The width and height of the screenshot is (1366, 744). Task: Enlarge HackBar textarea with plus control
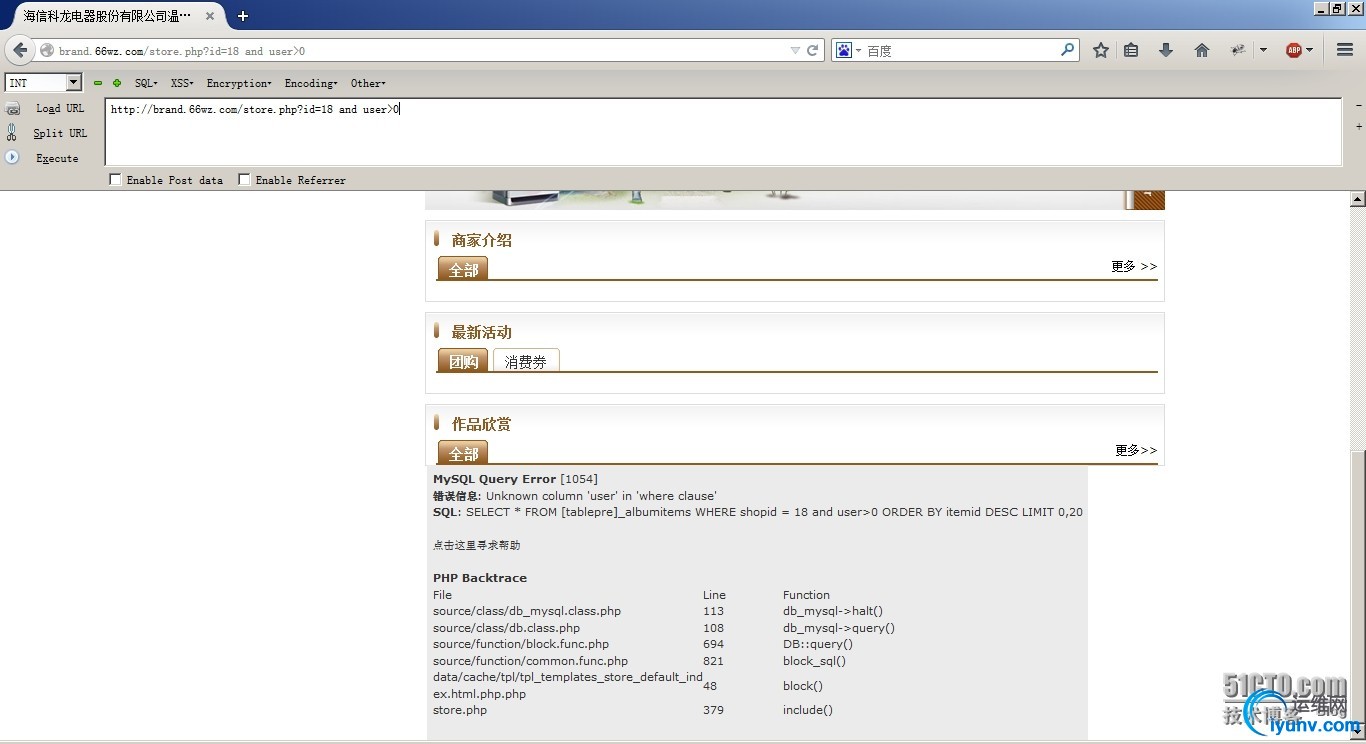[1358, 127]
